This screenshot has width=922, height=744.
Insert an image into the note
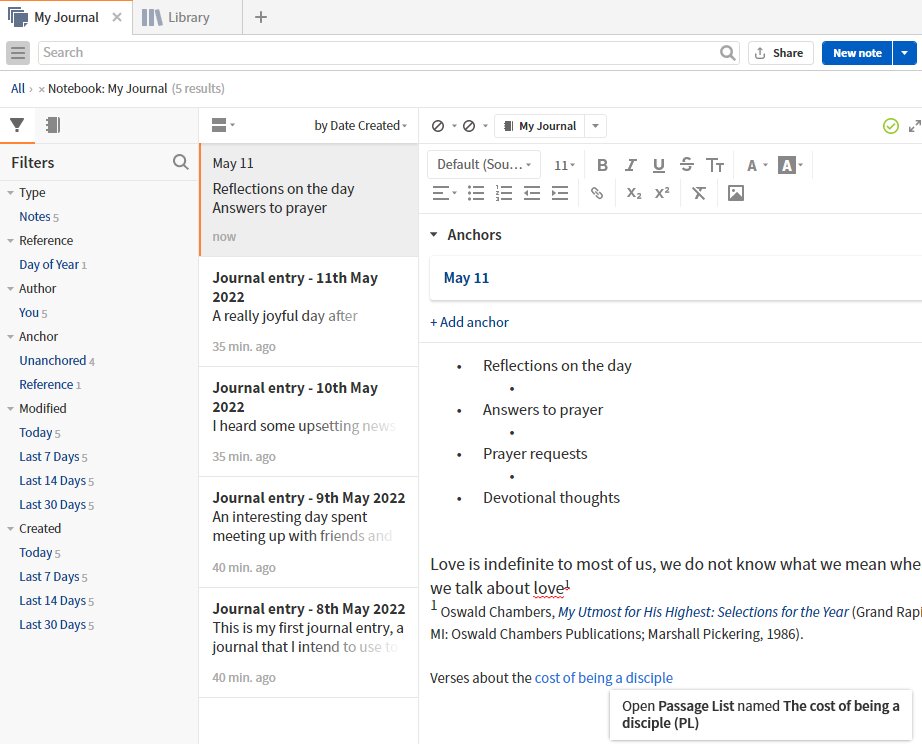[736, 193]
